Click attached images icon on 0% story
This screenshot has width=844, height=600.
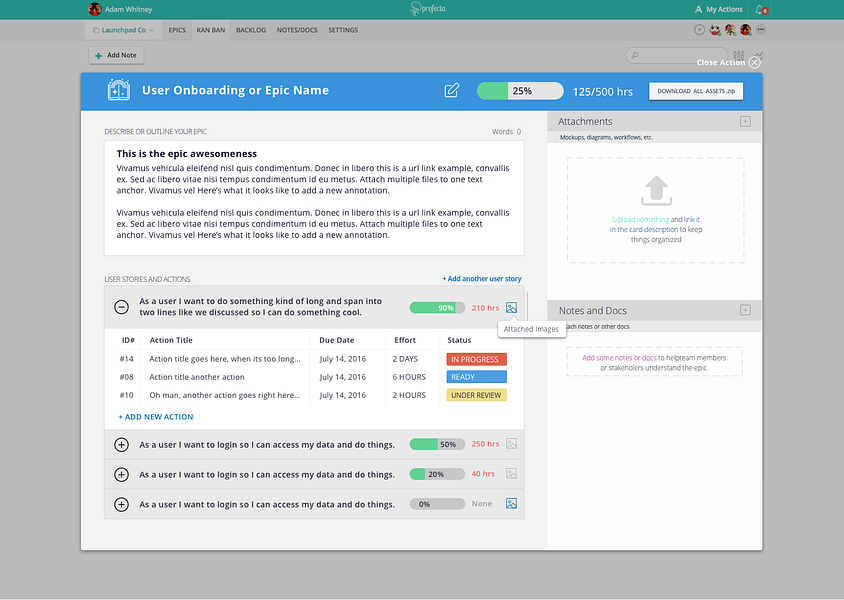511,504
